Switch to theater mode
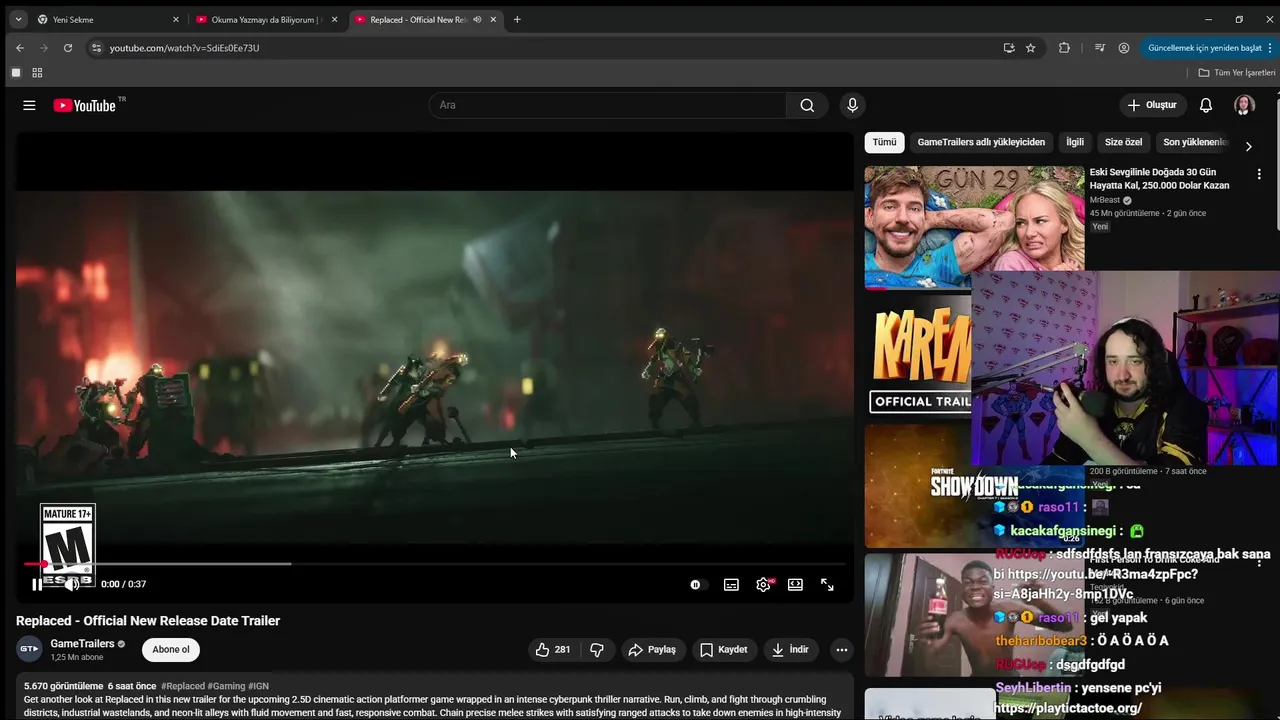This screenshot has height=720, width=1280. [795, 585]
